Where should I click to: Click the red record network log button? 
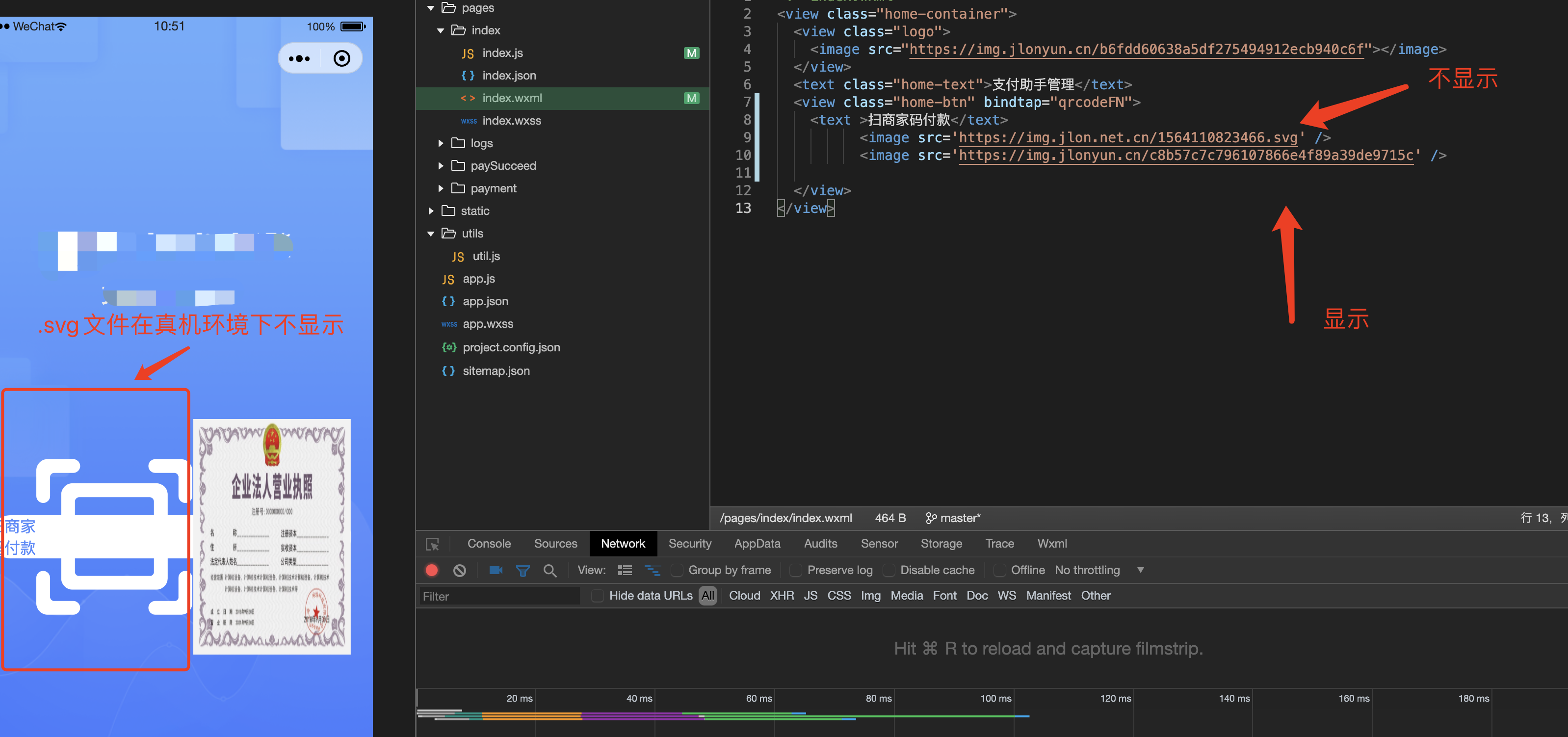(x=432, y=570)
